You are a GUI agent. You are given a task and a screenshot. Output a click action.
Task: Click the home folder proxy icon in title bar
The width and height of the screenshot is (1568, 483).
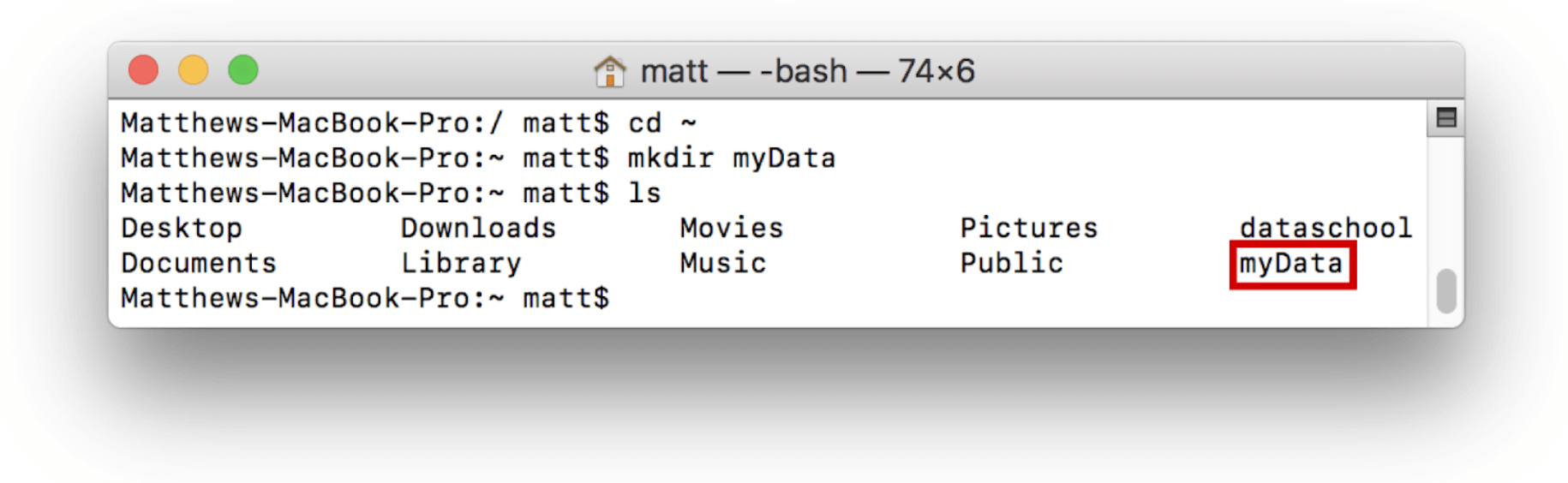[x=609, y=71]
